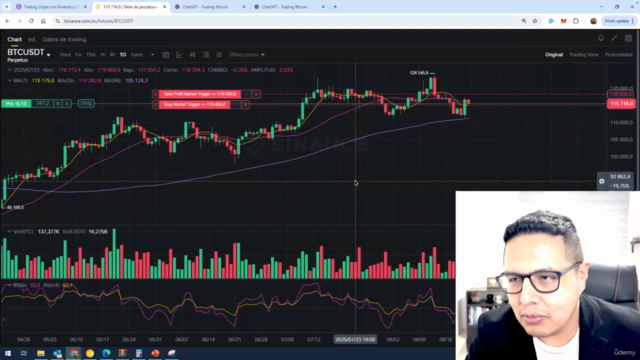Click the 115 716,0 current price label
This screenshot has height=360, width=640.
pyautogui.click(x=621, y=104)
